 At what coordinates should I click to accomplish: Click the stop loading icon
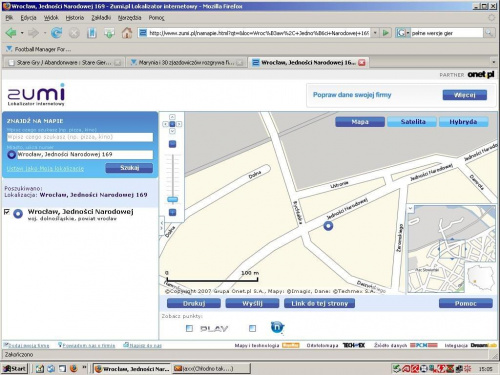74,33
